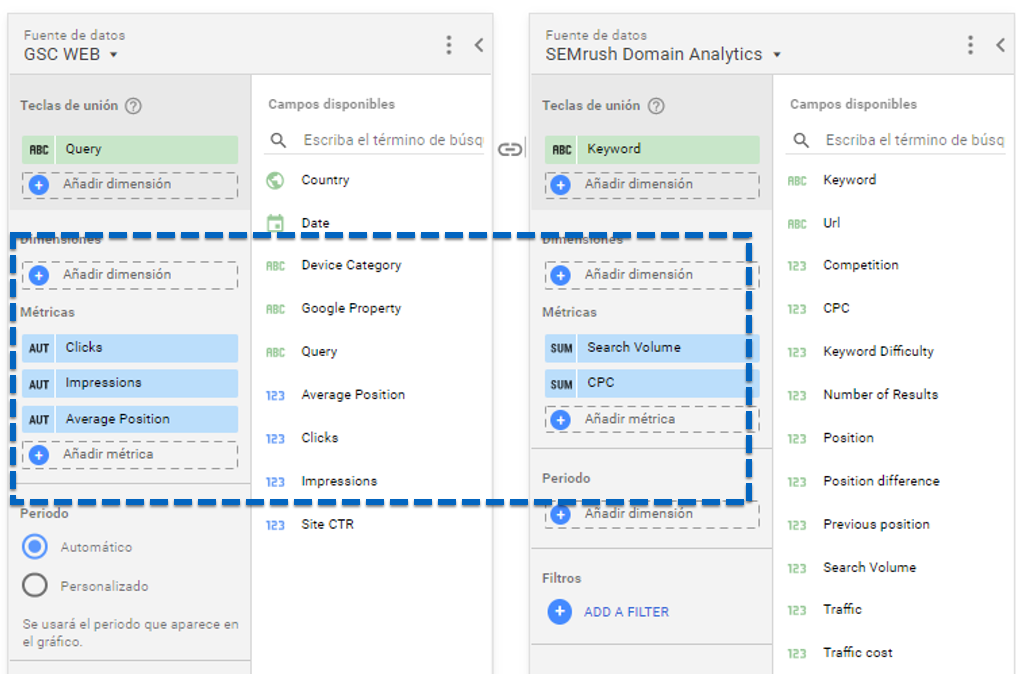Select Country field with globe icon
Image resolution: width=1016 pixels, height=674 pixels.
point(325,181)
